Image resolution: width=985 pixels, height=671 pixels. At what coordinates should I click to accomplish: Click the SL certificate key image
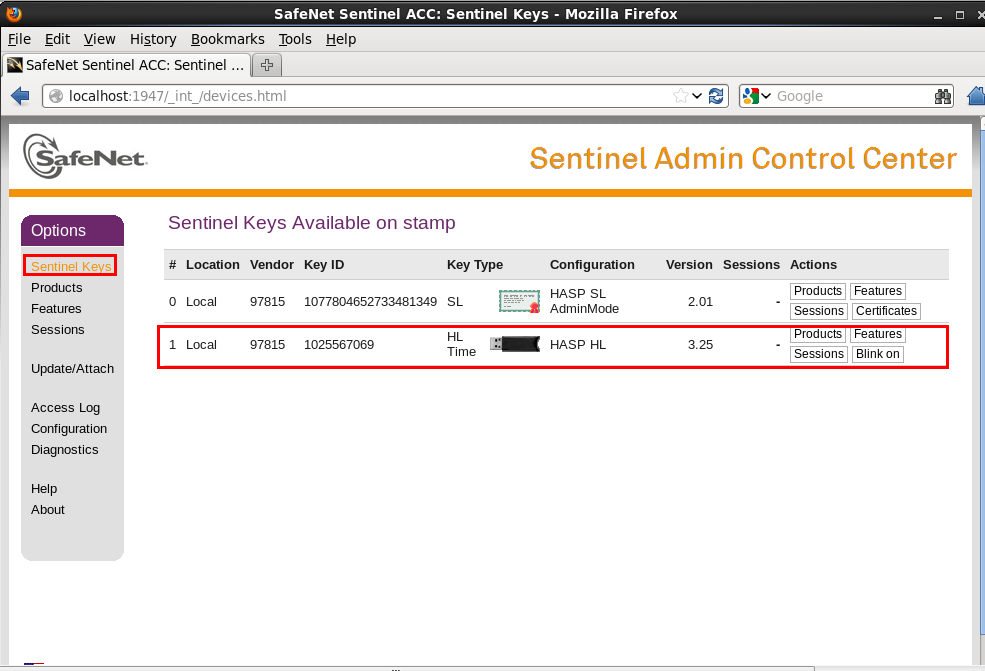(520, 302)
